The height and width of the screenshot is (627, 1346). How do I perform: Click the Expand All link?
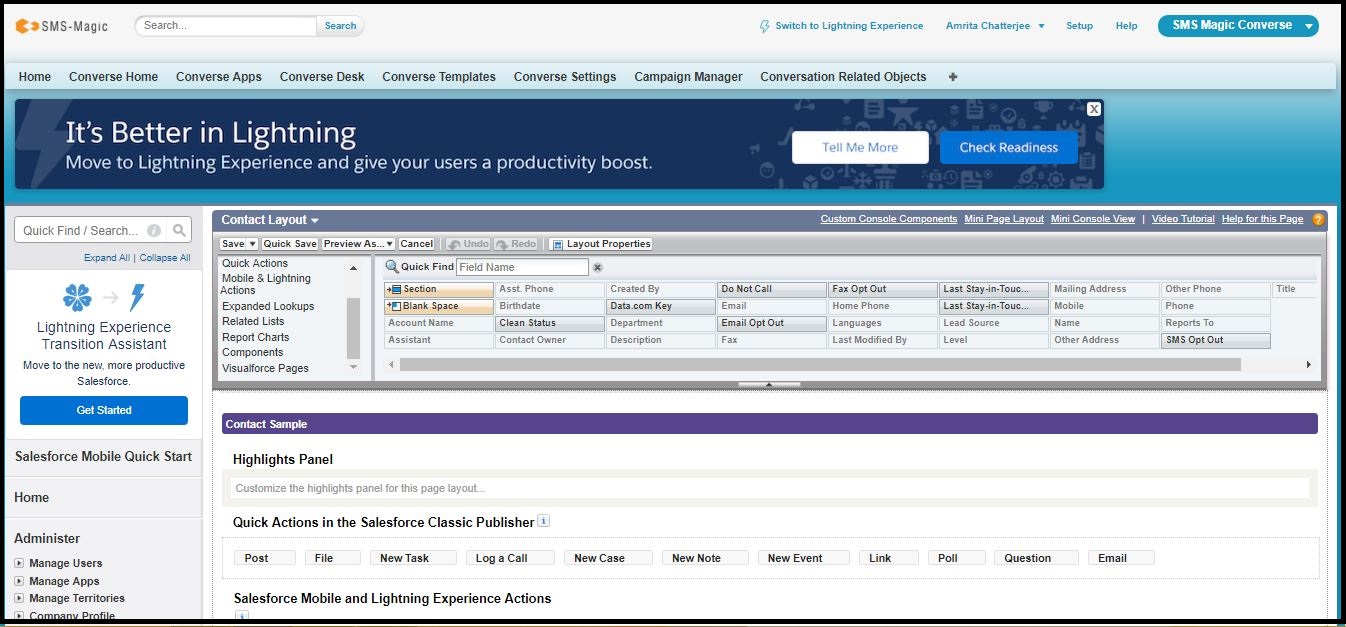[107, 258]
